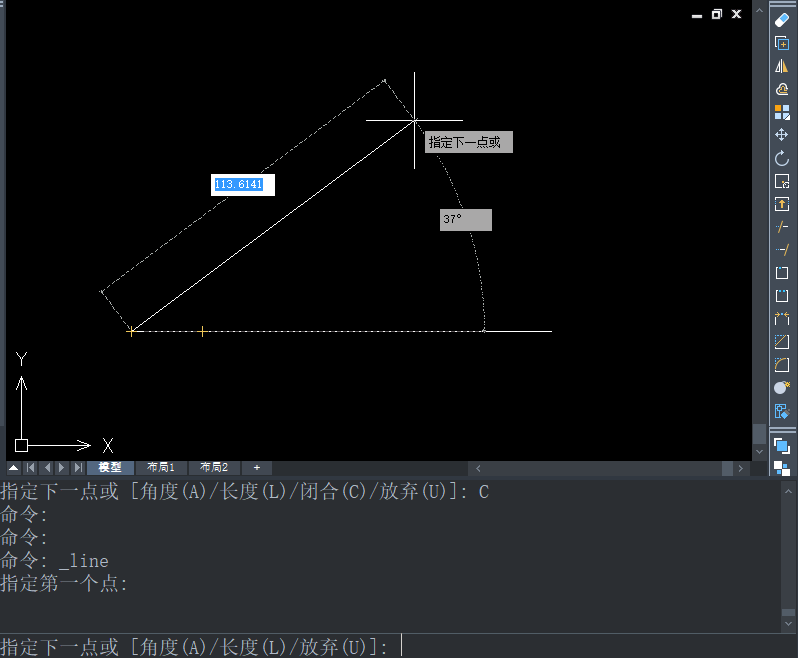Image resolution: width=798 pixels, height=658 pixels.
Task: Click command history scrollbar down arrow
Action: (788, 623)
